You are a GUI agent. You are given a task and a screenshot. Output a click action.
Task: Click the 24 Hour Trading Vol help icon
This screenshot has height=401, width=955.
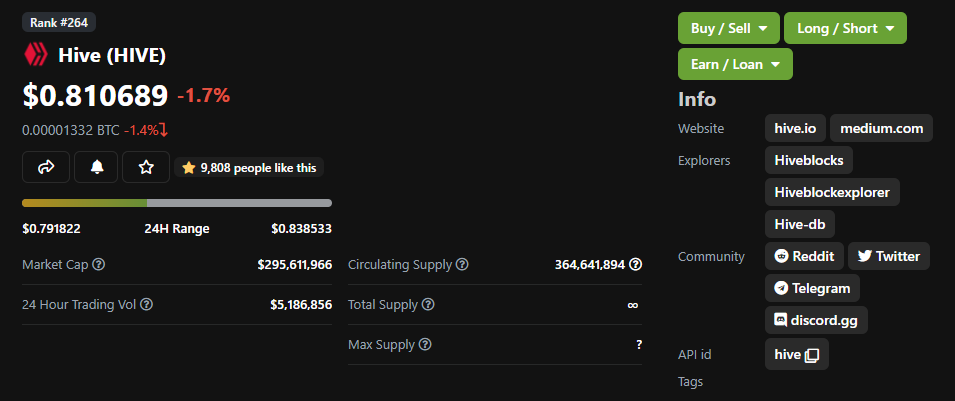click(x=146, y=304)
